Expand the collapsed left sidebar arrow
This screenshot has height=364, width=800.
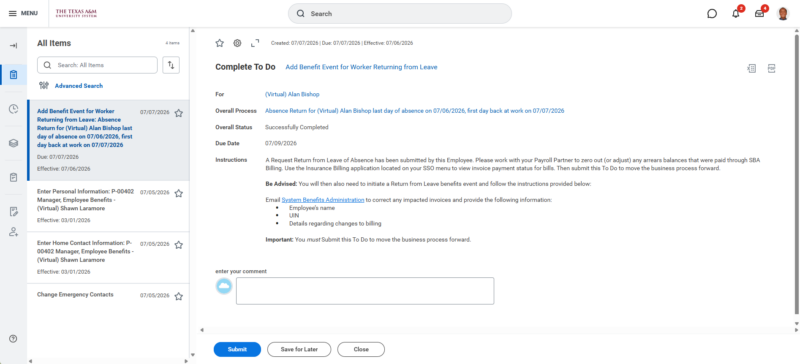(x=13, y=45)
